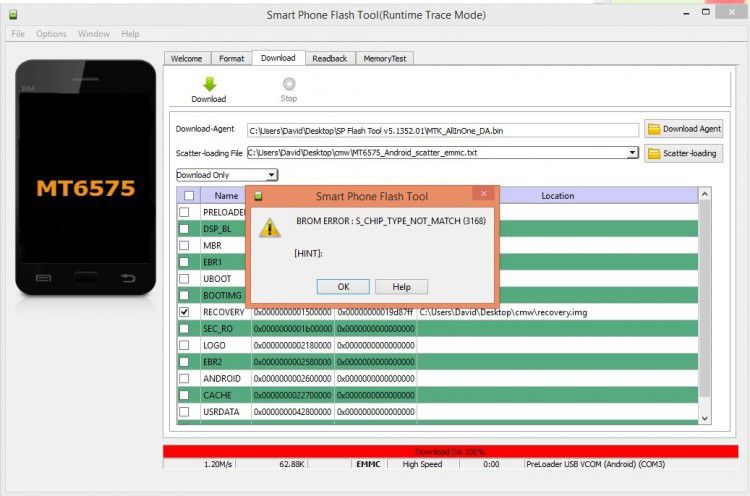This screenshot has width=750, height=496.
Task: Click OK in the error dialog
Action: (x=343, y=287)
